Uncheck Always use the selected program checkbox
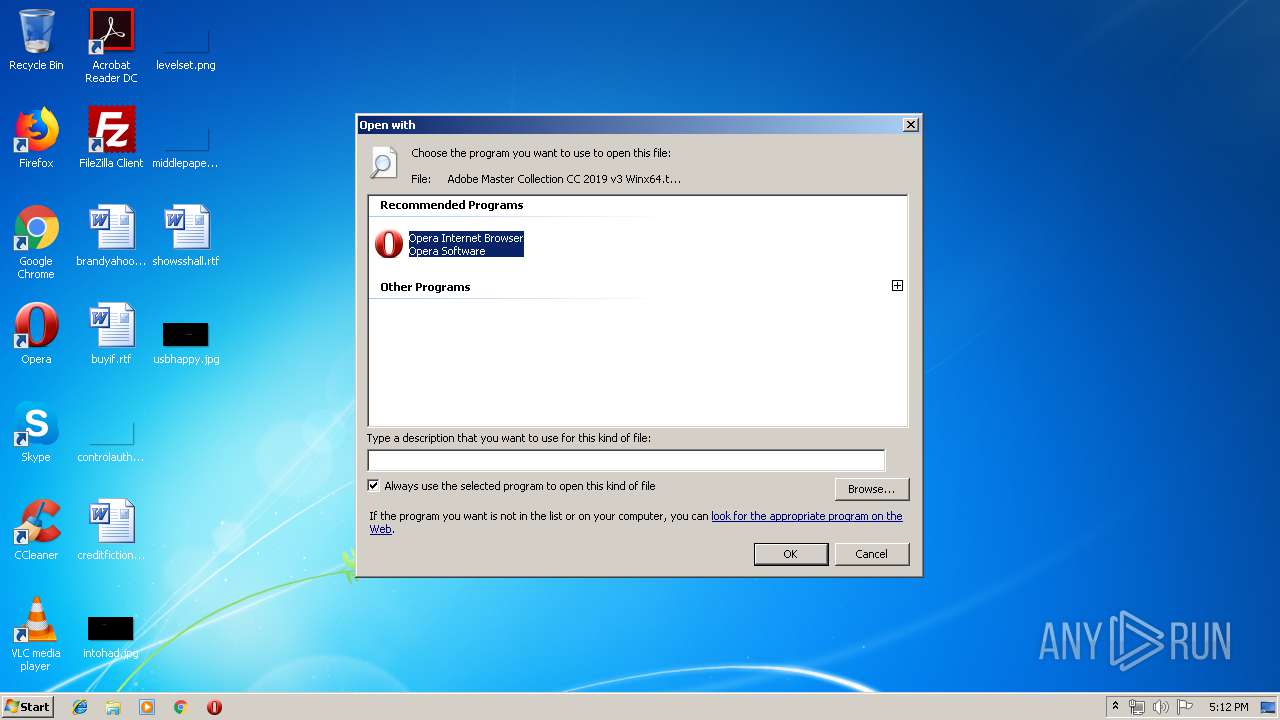This screenshot has height=720, width=1280. click(x=374, y=486)
